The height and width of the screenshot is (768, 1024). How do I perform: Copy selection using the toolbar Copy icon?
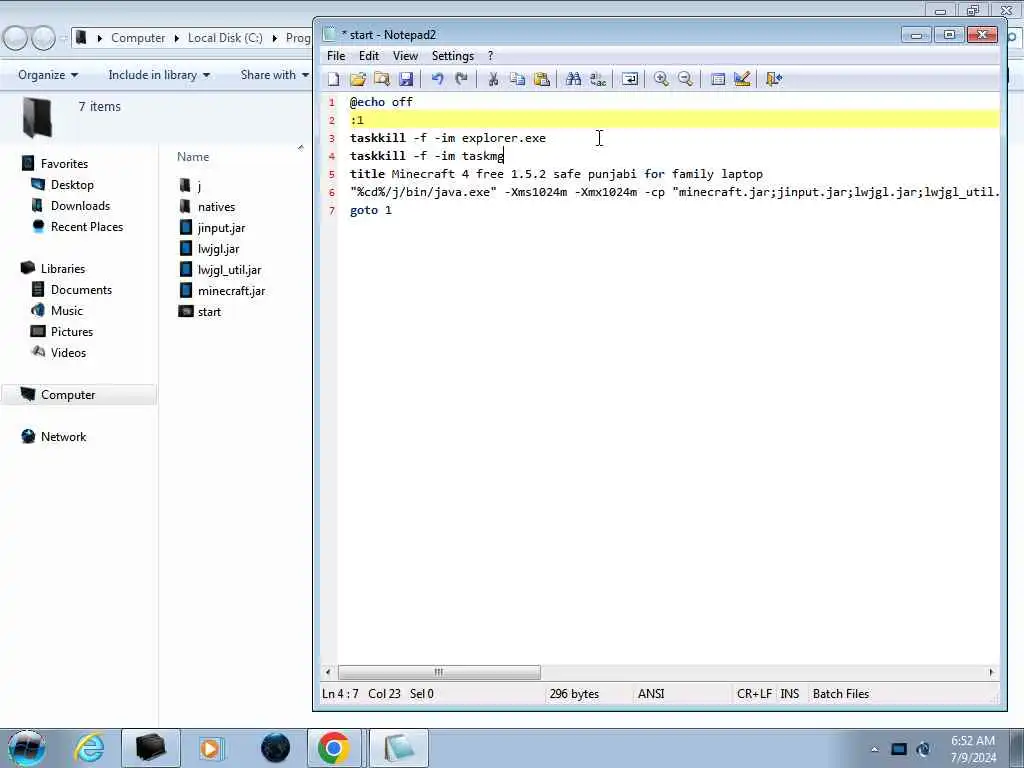(x=517, y=79)
